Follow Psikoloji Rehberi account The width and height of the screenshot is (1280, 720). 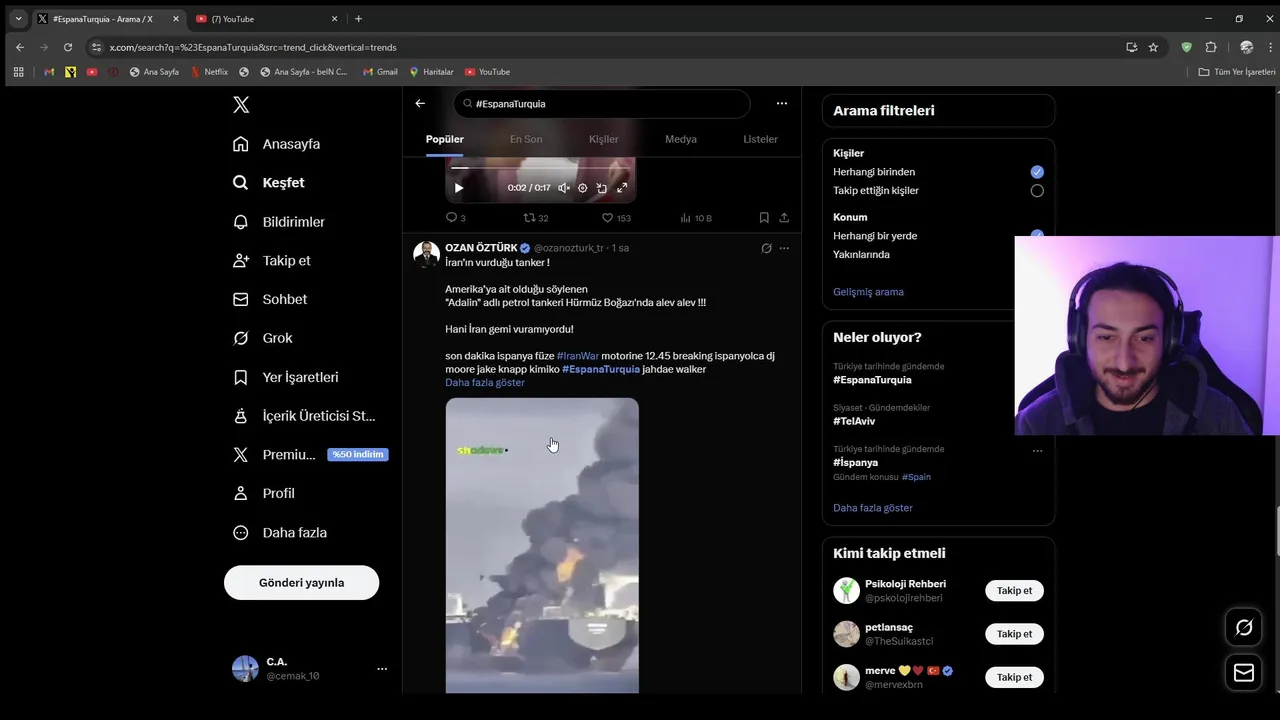[x=1014, y=590]
